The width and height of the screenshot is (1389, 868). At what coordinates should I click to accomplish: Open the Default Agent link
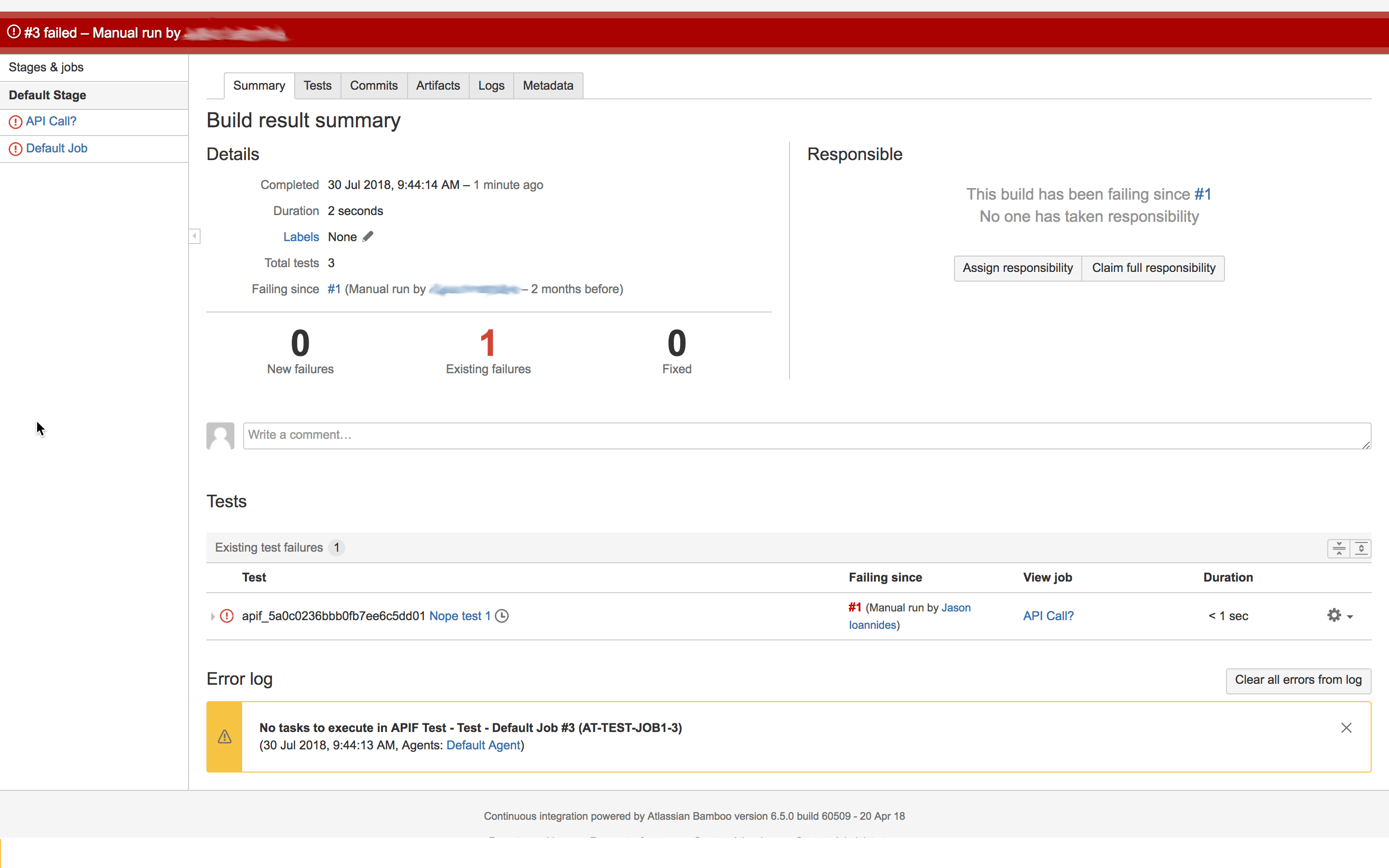point(483,745)
